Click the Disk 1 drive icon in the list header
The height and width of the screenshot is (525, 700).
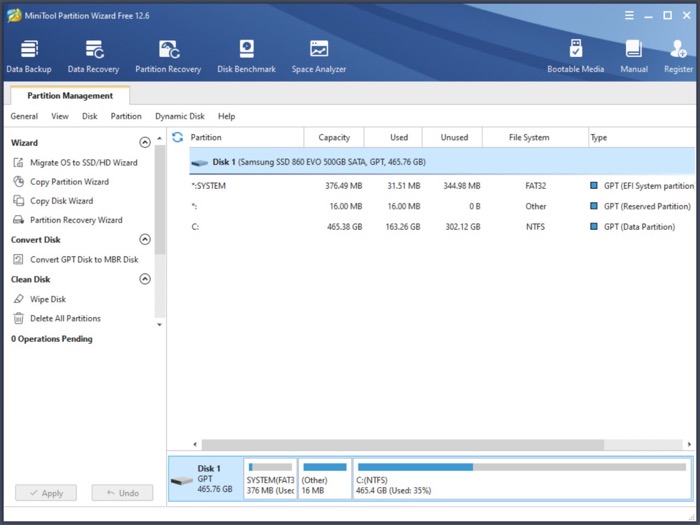(x=200, y=162)
